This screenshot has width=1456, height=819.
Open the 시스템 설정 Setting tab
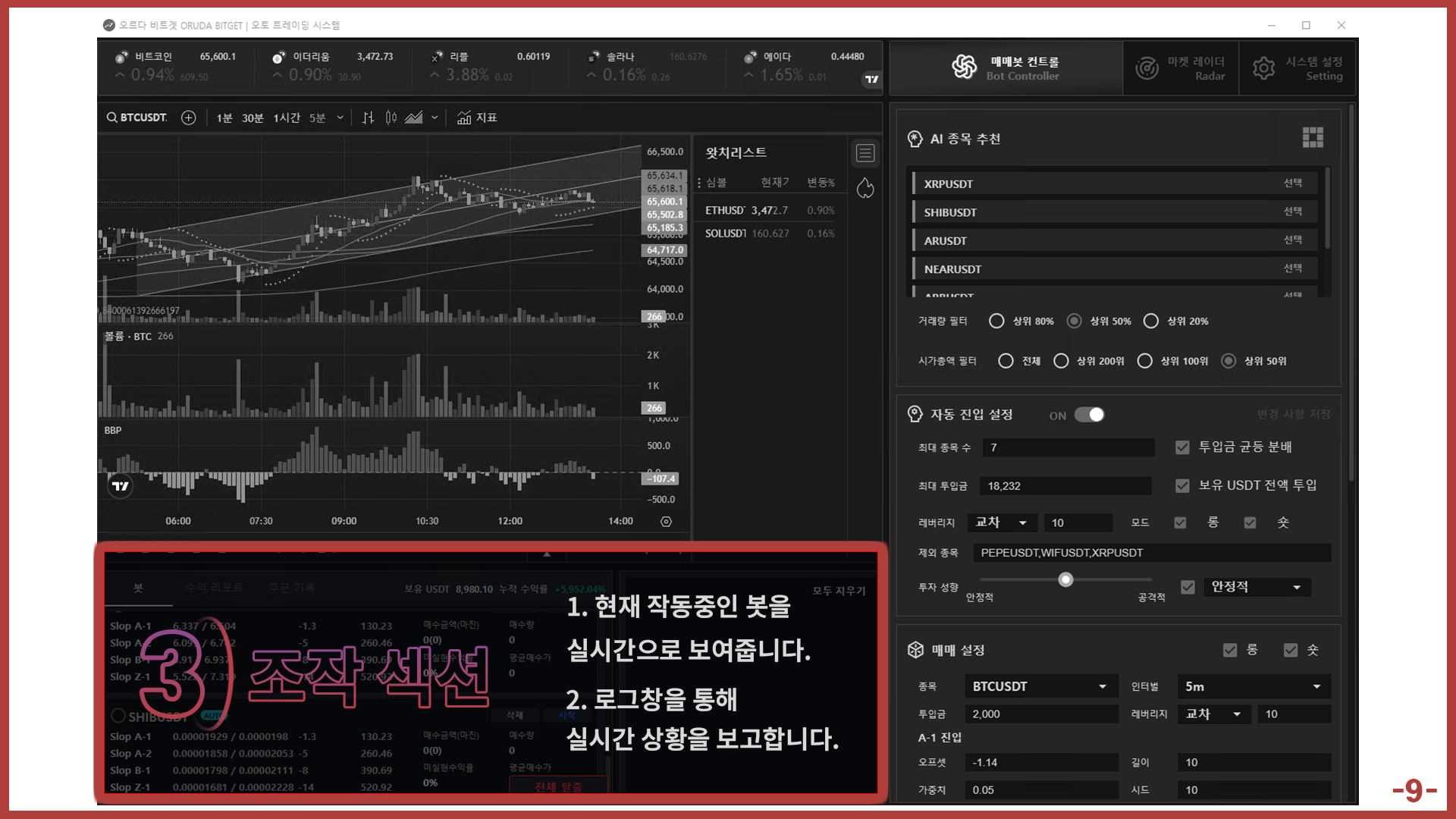[1298, 68]
